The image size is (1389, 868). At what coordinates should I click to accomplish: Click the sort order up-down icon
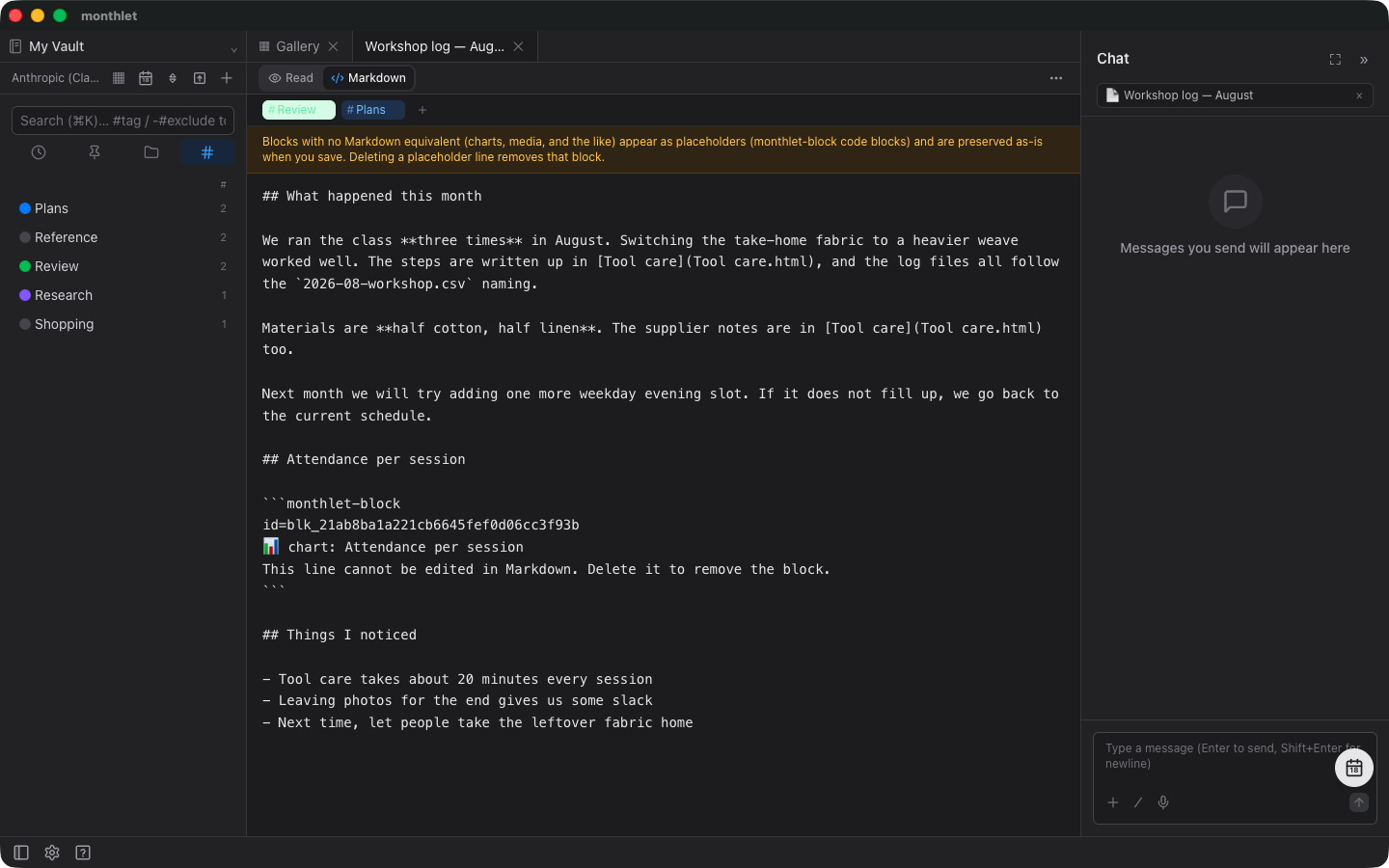coord(173,78)
